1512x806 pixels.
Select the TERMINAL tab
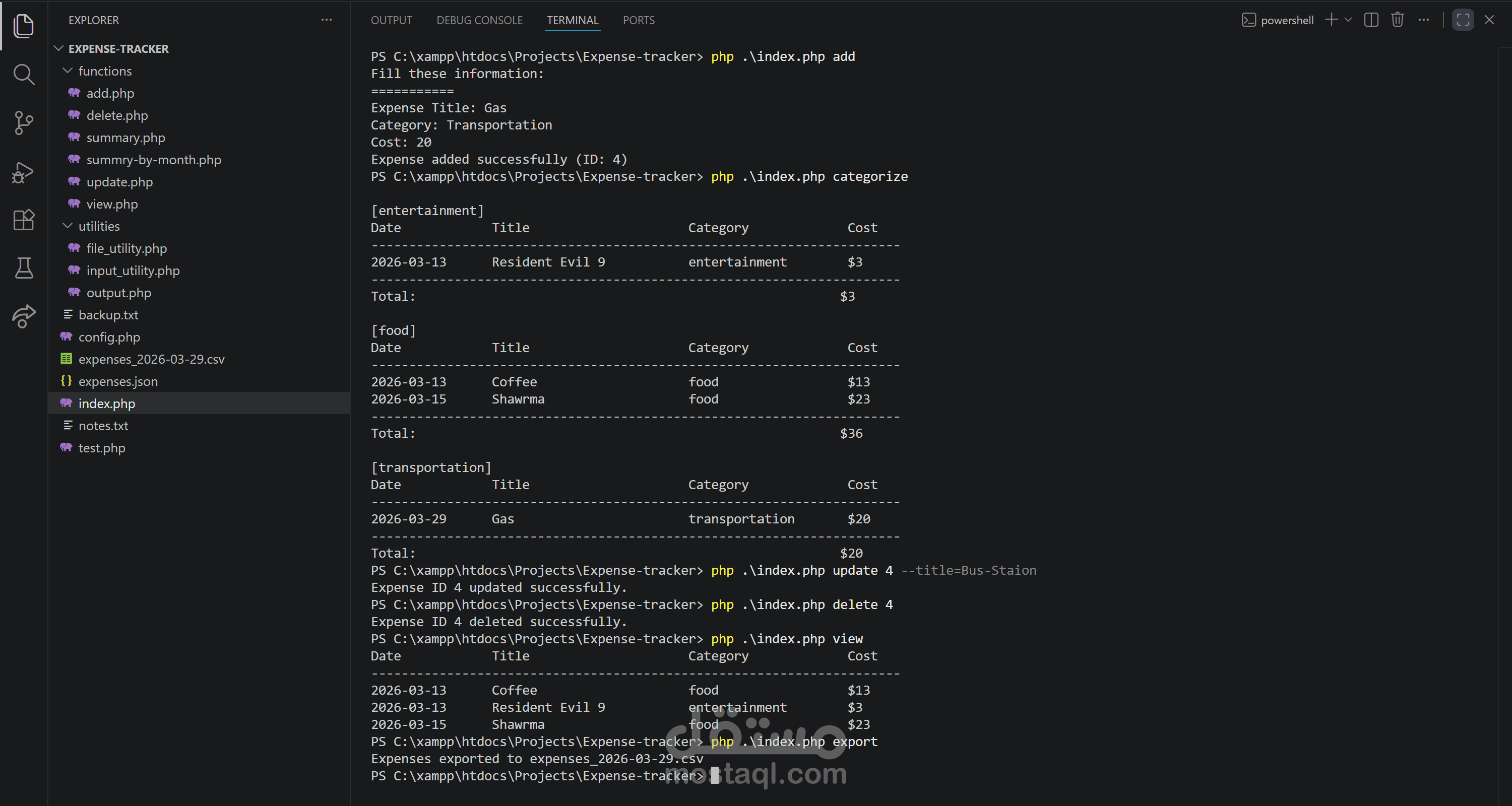572,20
